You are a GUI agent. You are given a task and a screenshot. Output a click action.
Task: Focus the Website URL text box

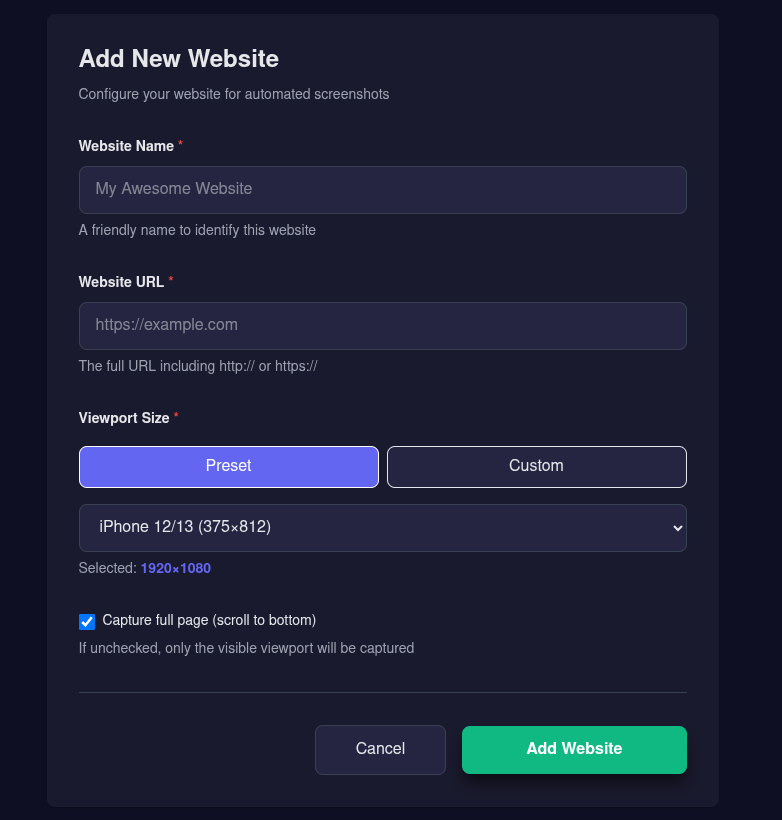[382, 325]
